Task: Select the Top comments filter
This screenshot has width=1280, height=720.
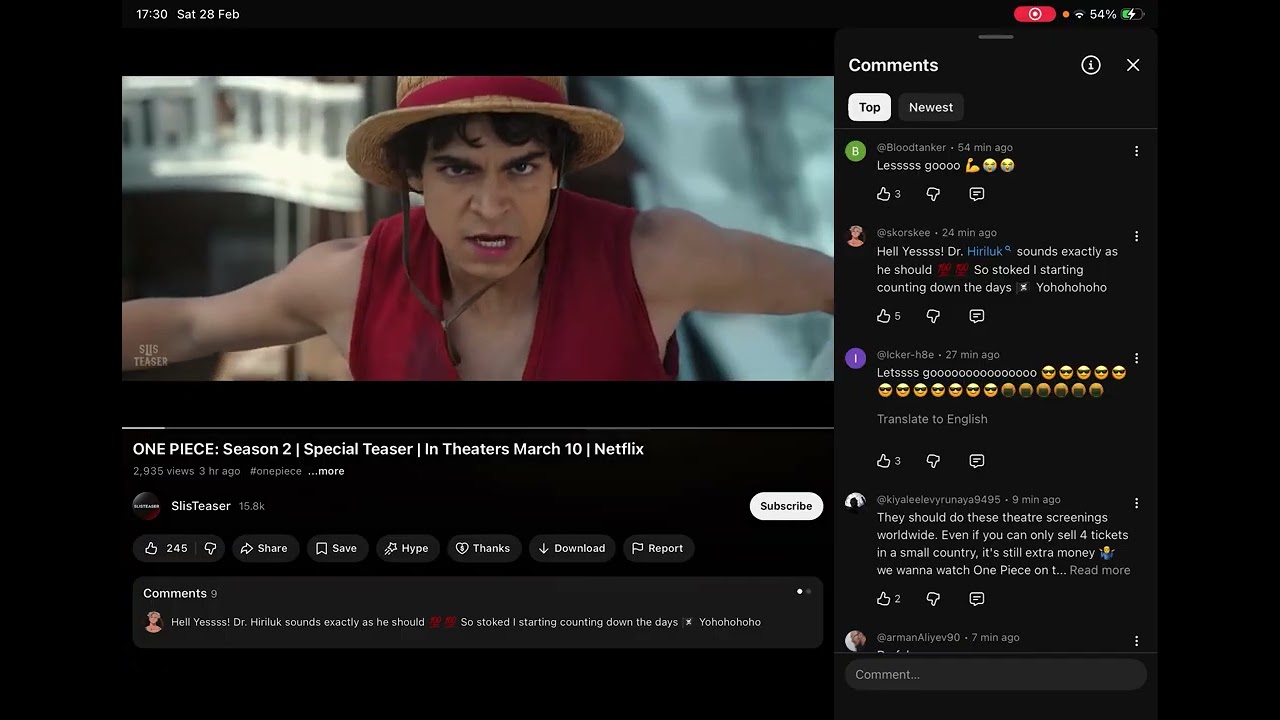Action: coord(869,107)
